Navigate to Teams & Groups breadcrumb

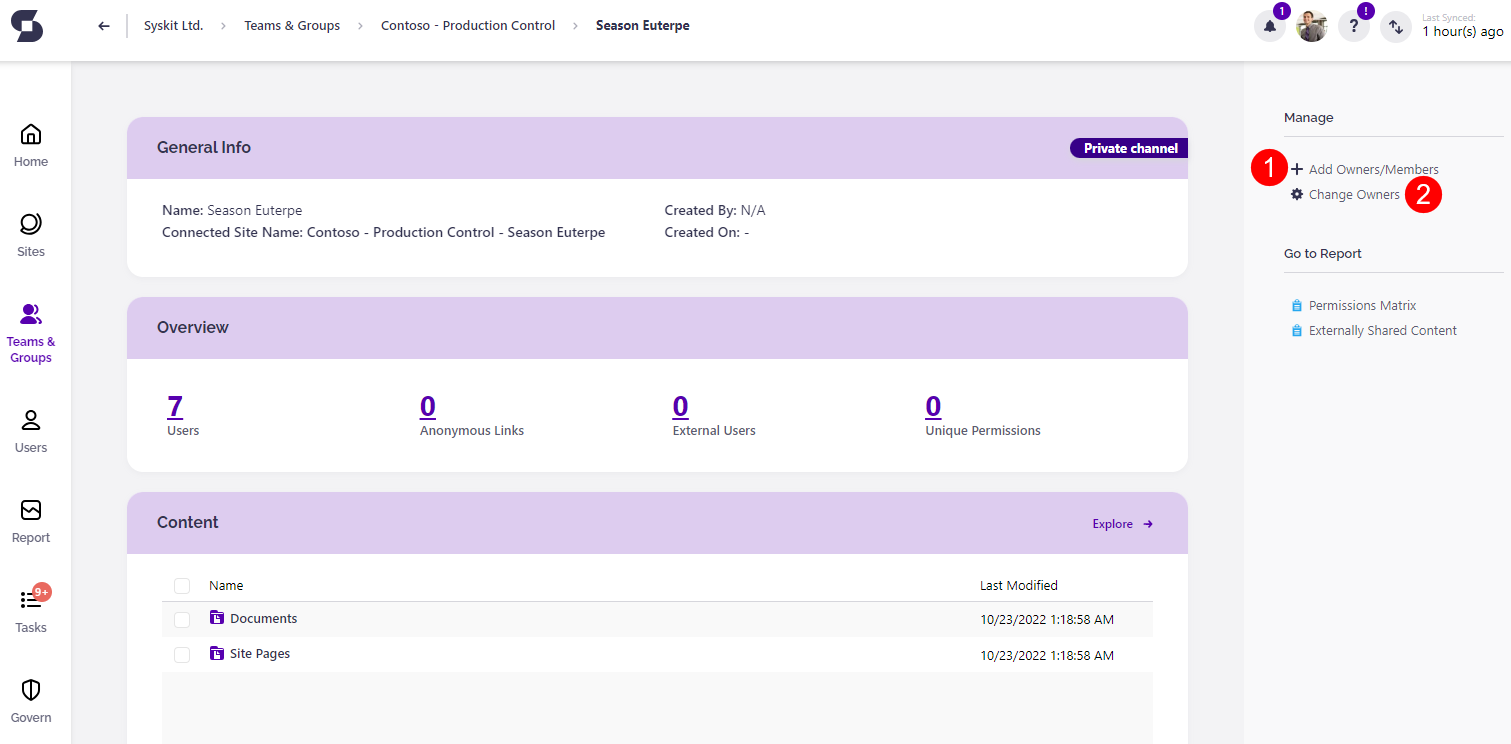(291, 25)
